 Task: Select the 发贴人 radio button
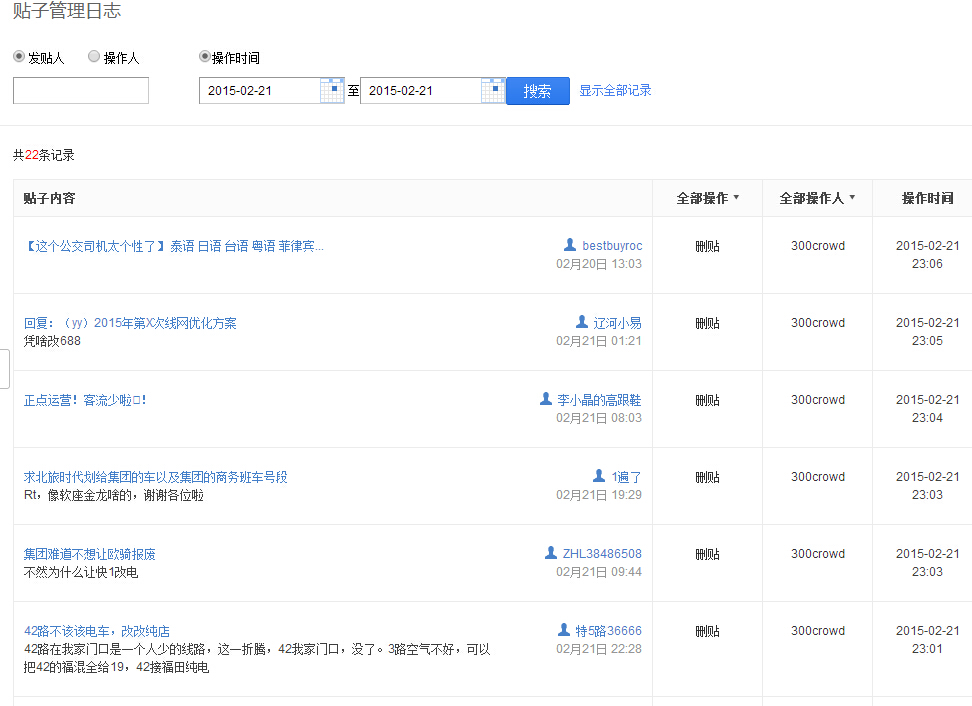pos(19,56)
